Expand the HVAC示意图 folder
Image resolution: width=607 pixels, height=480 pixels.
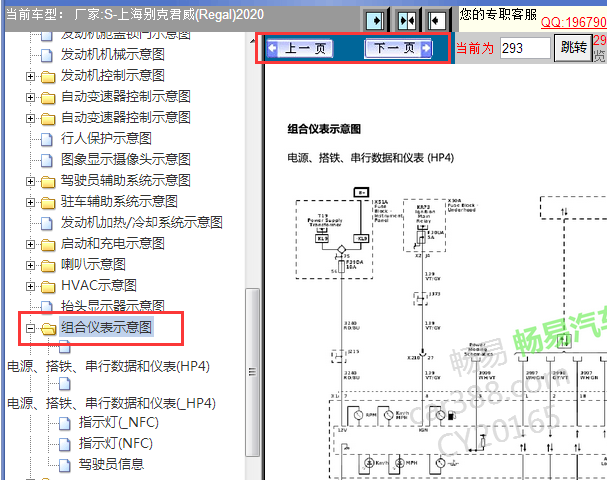click(30, 286)
